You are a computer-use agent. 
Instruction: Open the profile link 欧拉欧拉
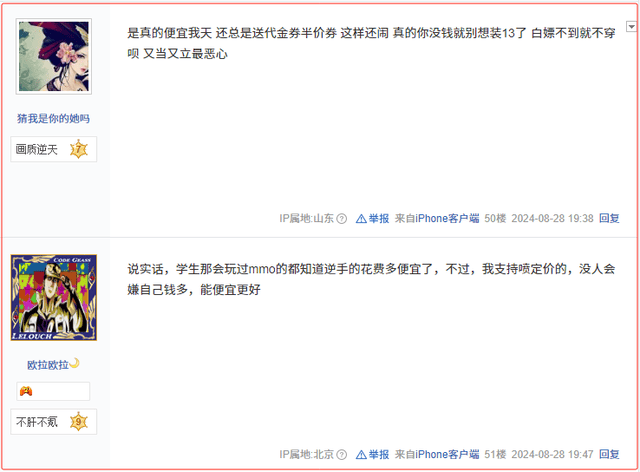point(48,365)
